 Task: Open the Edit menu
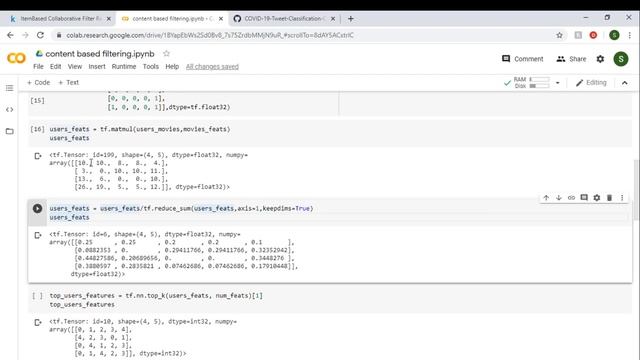pos(56,67)
